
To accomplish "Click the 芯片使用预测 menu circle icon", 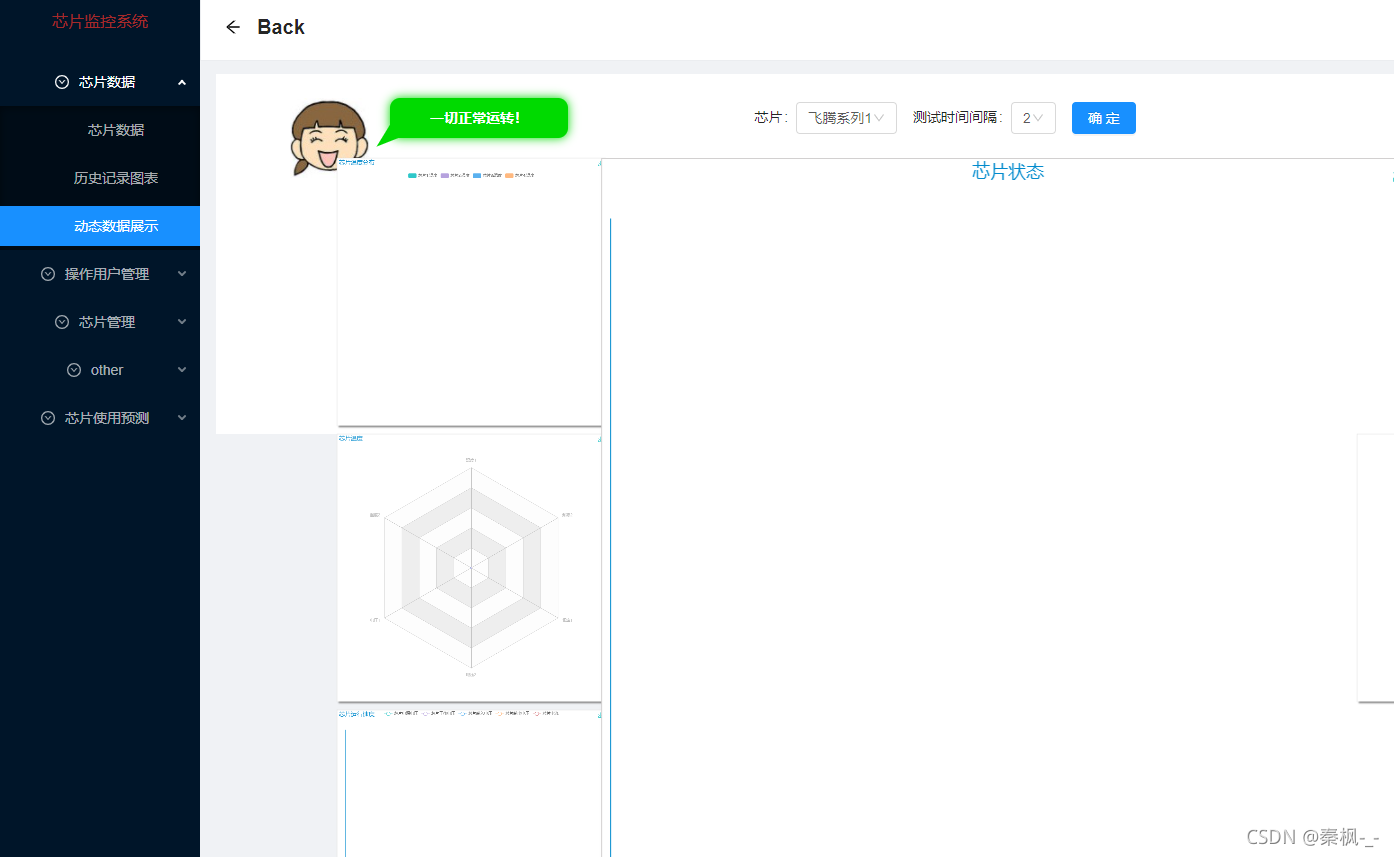I will [48, 418].
